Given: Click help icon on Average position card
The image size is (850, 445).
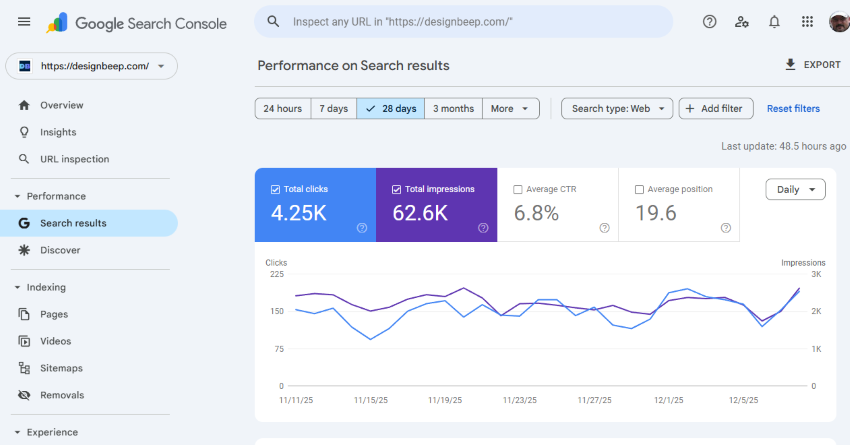Looking at the screenshot, I should click(726, 228).
